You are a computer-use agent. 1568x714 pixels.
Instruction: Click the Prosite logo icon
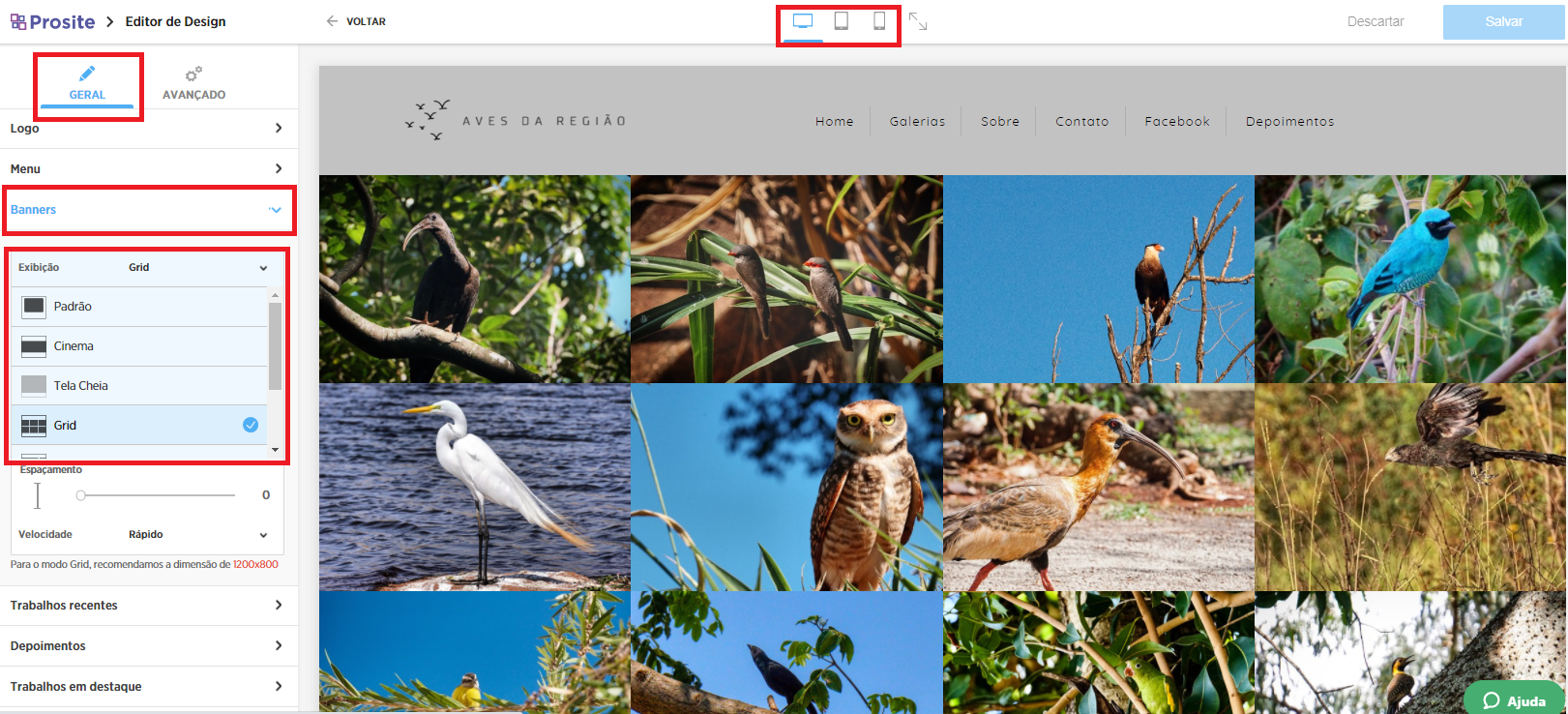(x=18, y=21)
